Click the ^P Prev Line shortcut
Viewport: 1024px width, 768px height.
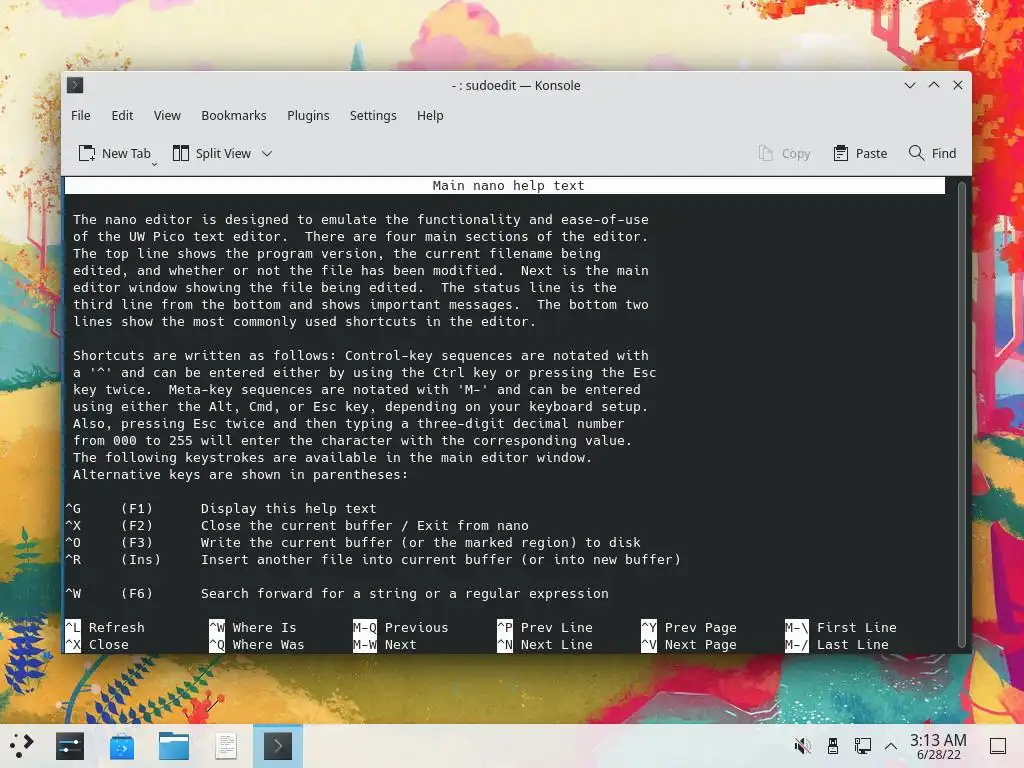[x=545, y=628]
